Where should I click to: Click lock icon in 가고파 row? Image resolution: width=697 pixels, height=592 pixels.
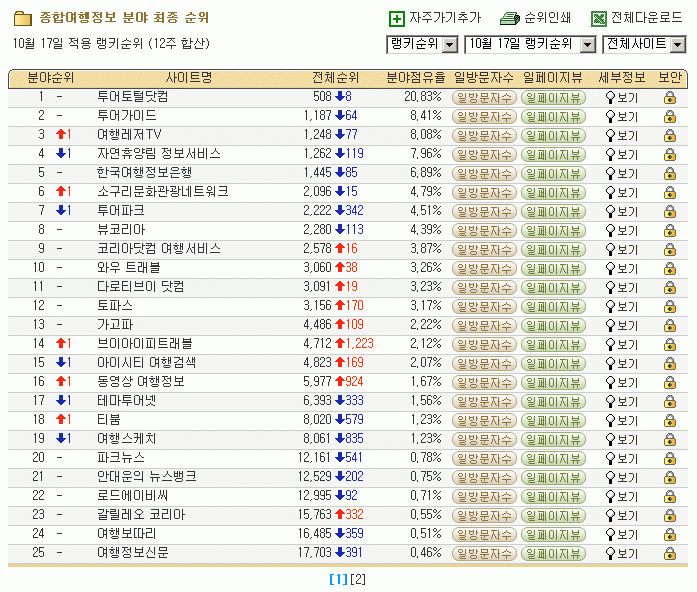(670, 326)
